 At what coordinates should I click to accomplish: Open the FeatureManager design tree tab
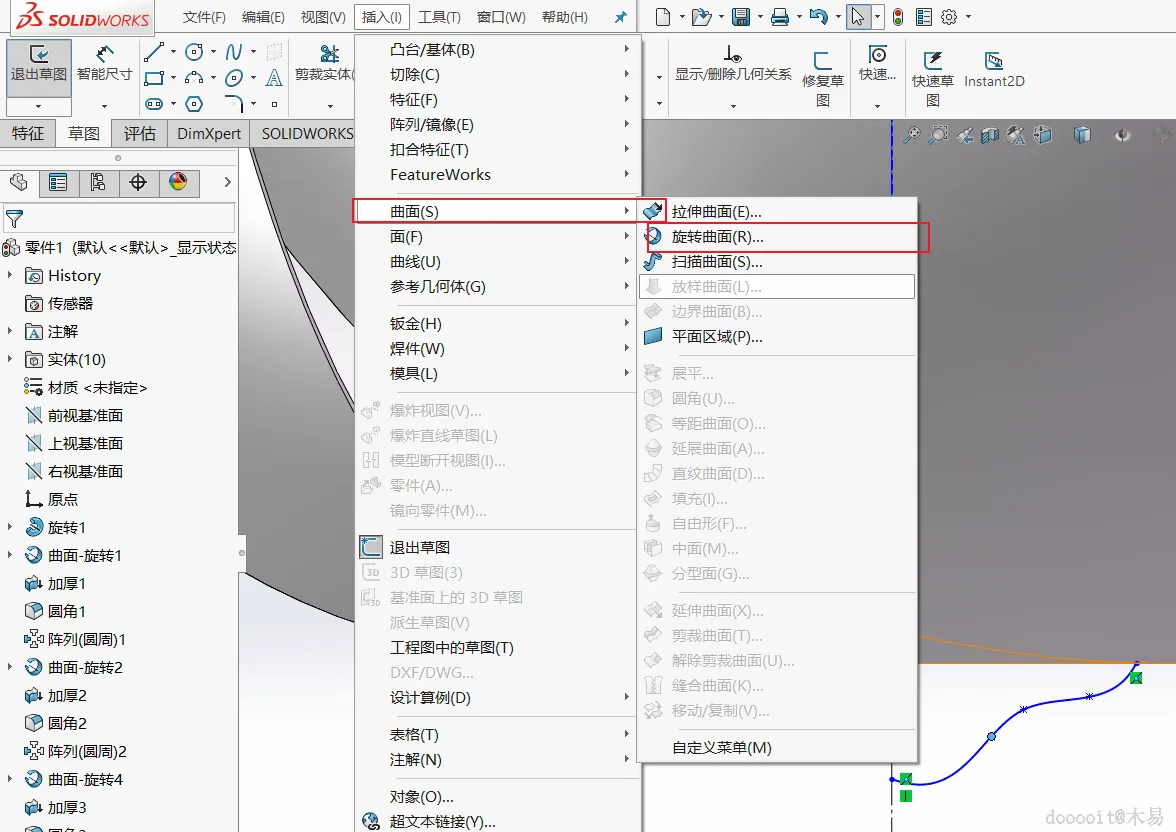point(19,182)
